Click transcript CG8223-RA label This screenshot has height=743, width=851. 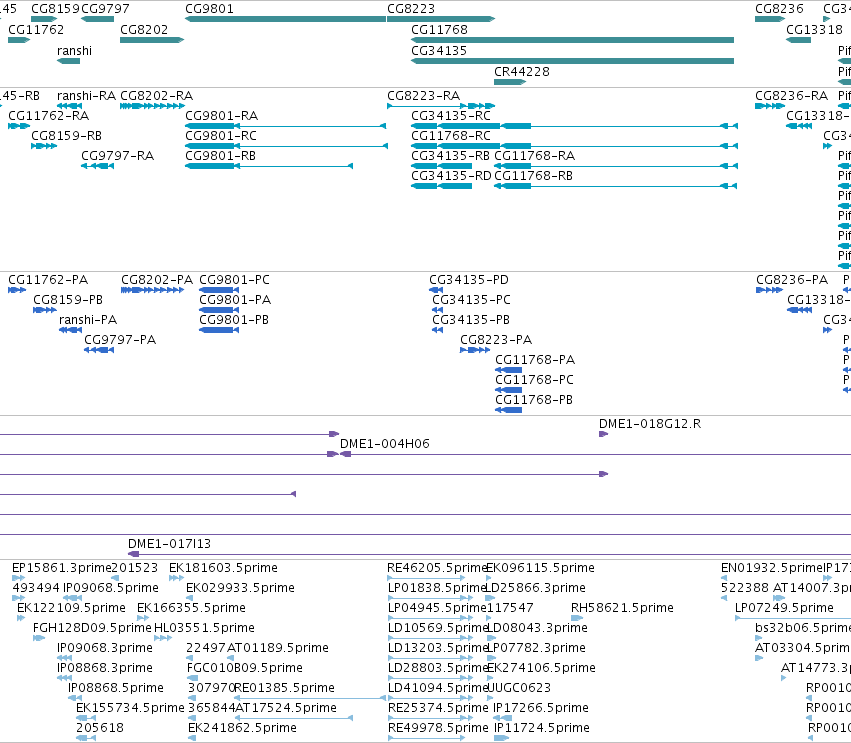coord(423,96)
